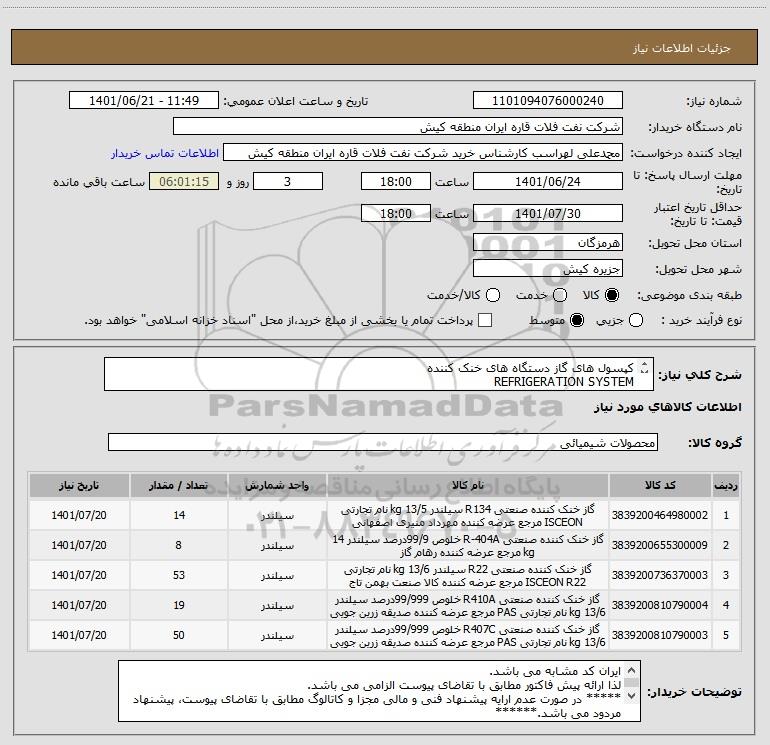This screenshot has width=770, height=745.
Task: Click the remaining time 06:01:15 field
Action: pyautogui.click(x=184, y=181)
